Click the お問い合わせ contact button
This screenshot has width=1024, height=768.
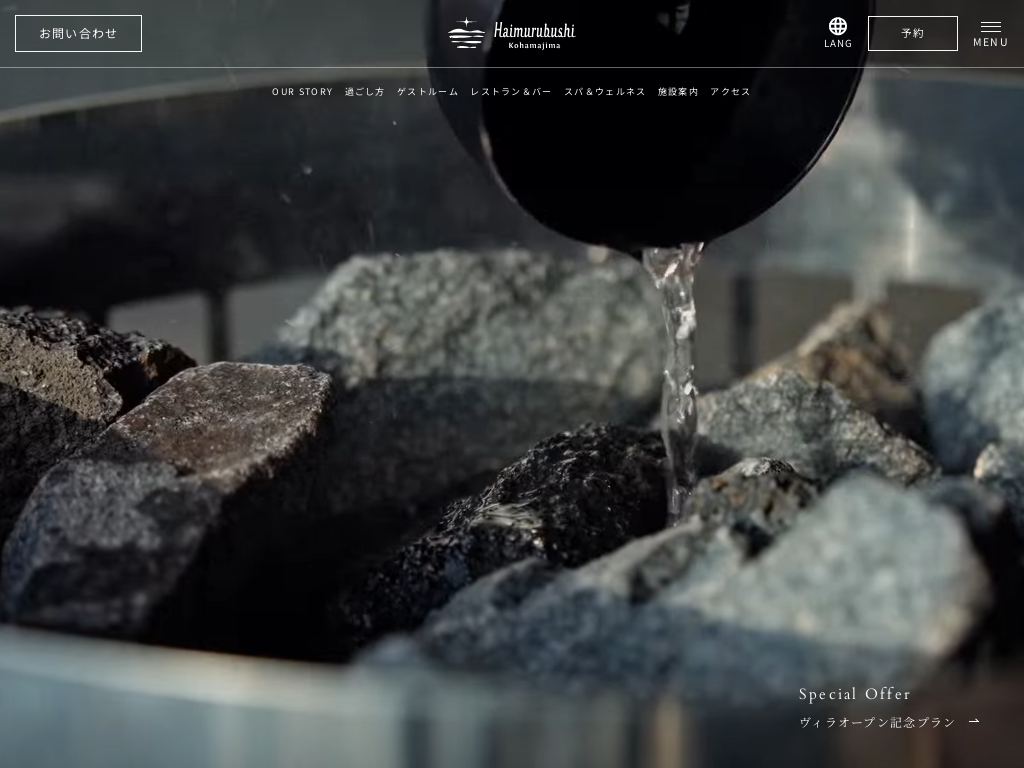(x=78, y=33)
